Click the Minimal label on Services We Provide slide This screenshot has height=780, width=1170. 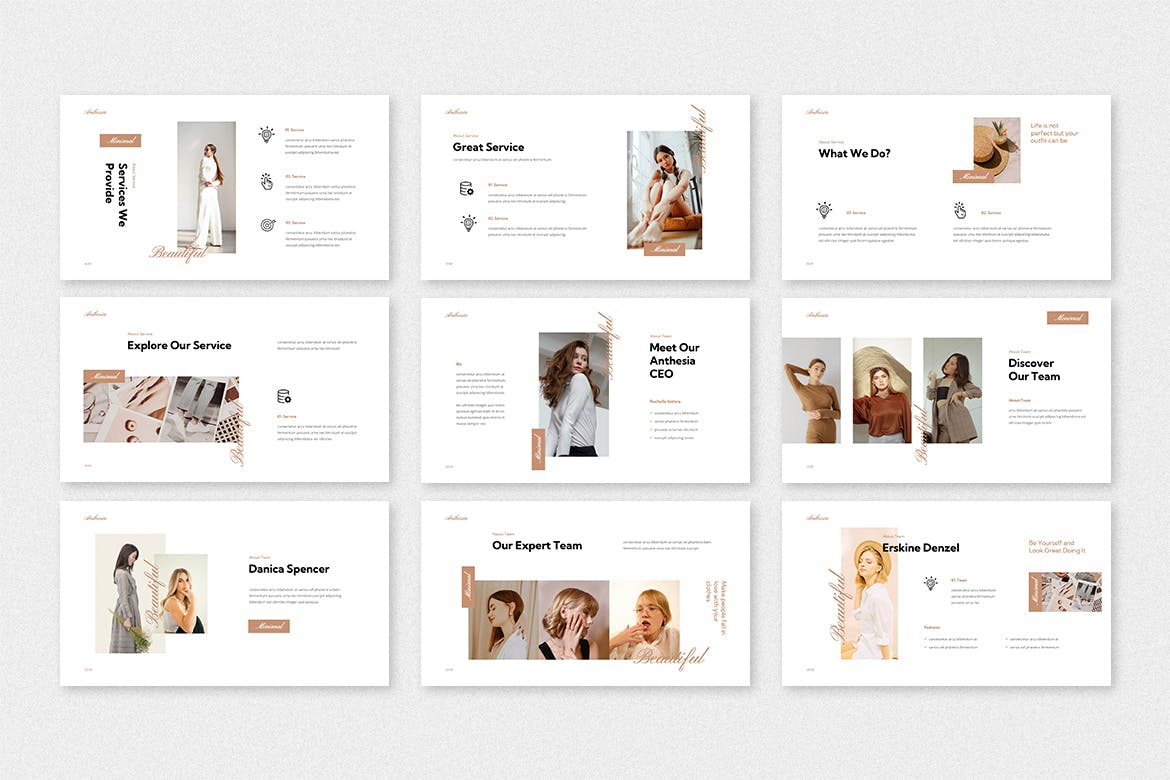[120, 141]
